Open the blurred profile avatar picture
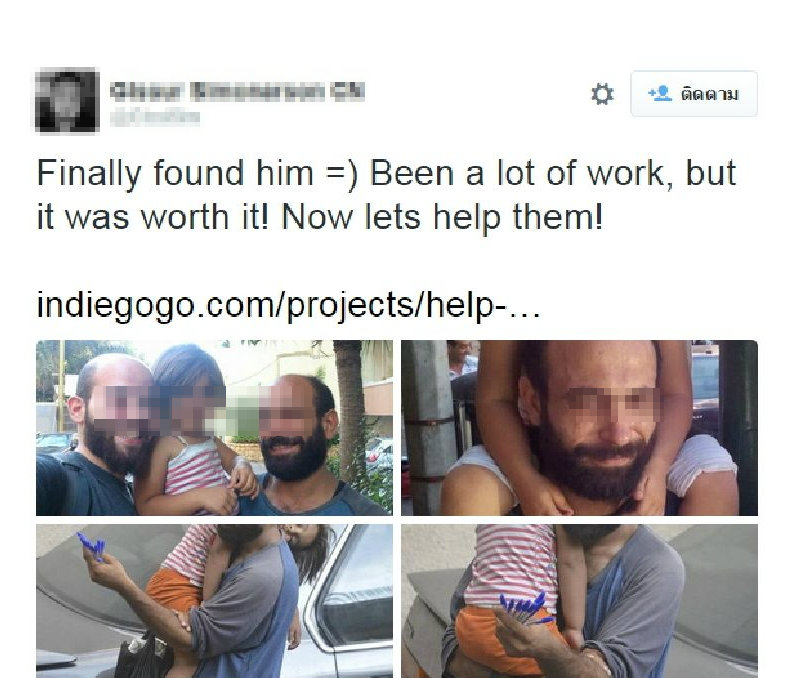Image resolution: width=800 pixels, height=678 pixels. (x=67, y=100)
